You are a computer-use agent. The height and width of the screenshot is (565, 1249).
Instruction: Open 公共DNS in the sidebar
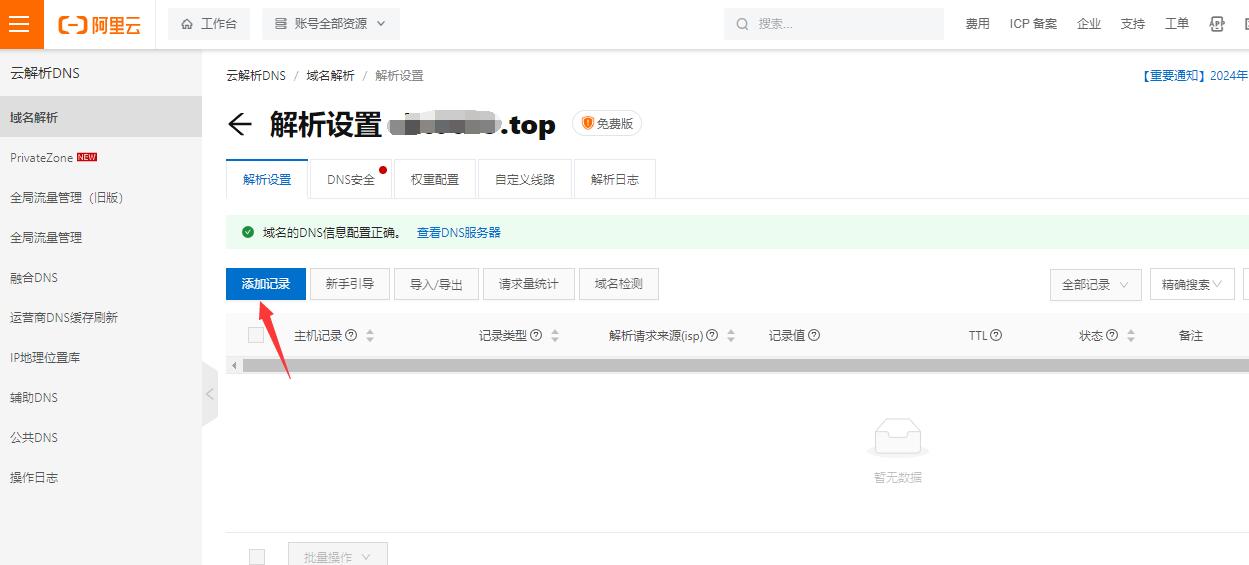tap(101, 437)
